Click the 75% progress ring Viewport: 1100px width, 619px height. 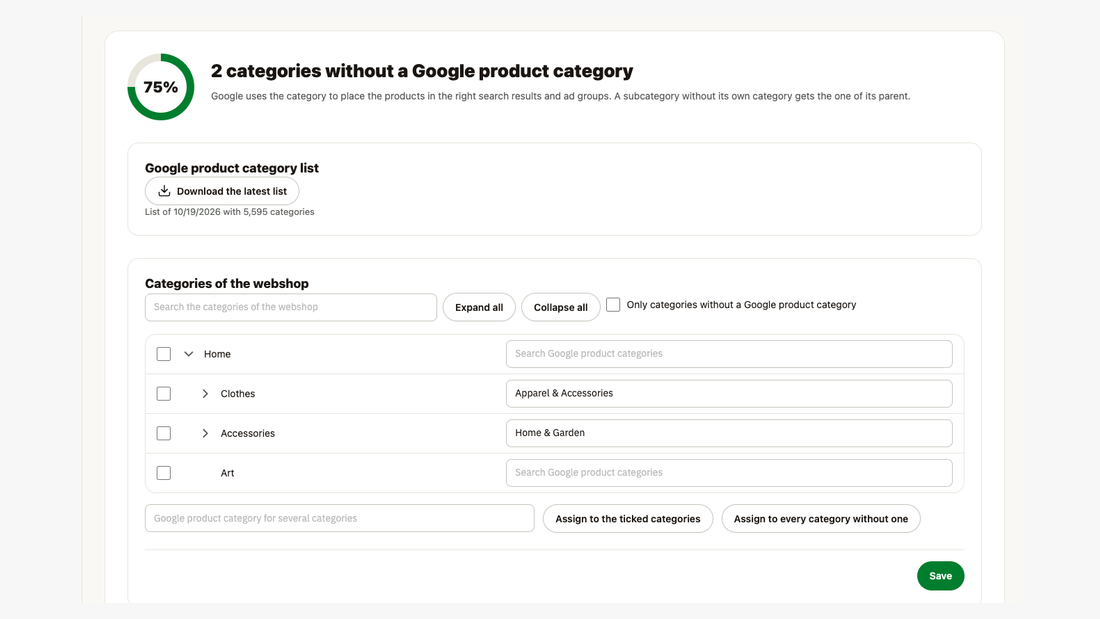point(161,87)
